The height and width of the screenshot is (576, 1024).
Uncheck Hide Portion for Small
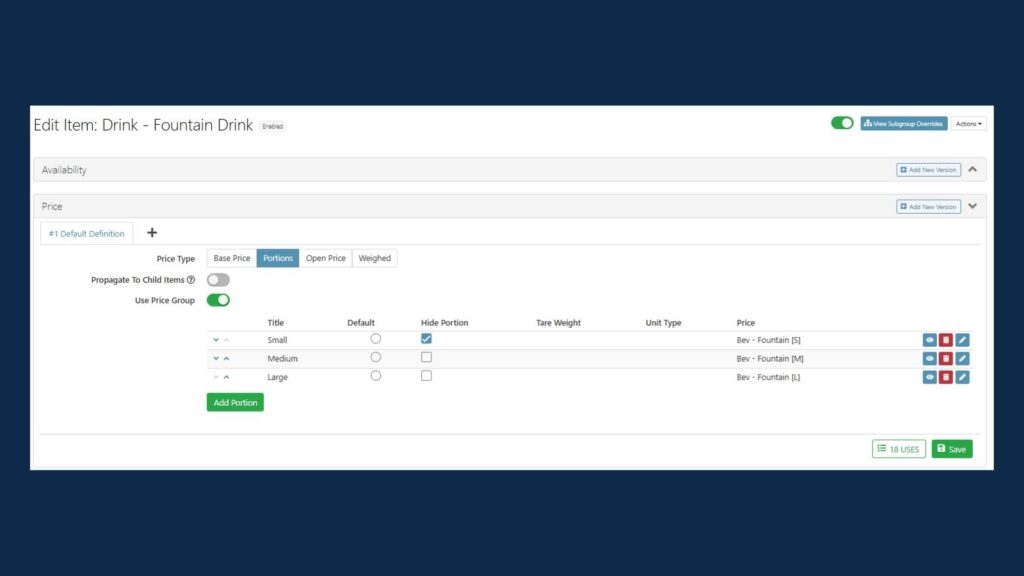click(426, 339)
